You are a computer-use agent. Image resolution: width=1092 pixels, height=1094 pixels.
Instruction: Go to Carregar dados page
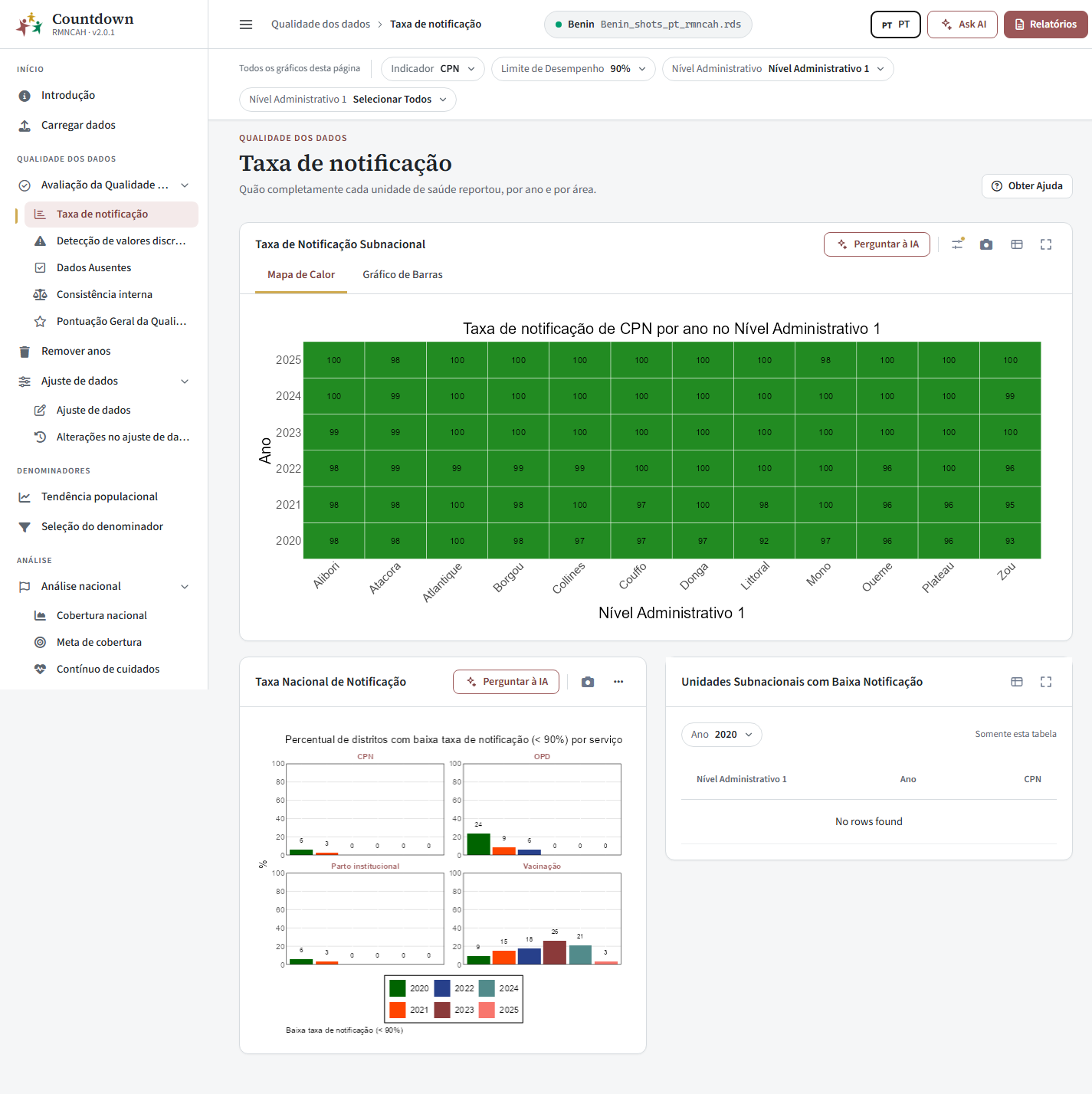coord(103,125)
